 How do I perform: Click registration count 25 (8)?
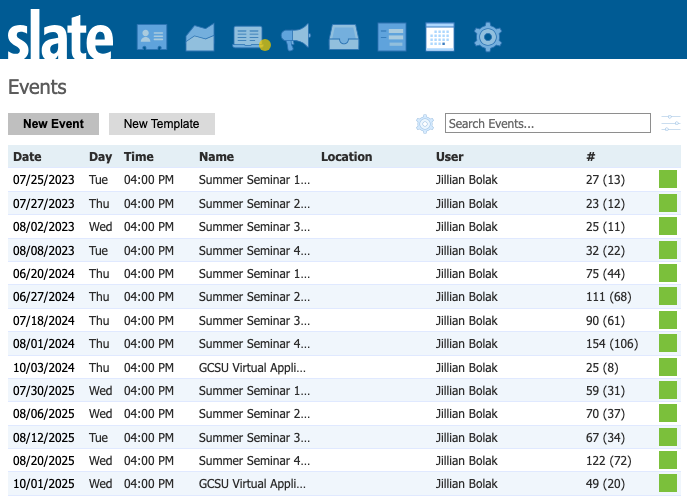click(602, 368)
